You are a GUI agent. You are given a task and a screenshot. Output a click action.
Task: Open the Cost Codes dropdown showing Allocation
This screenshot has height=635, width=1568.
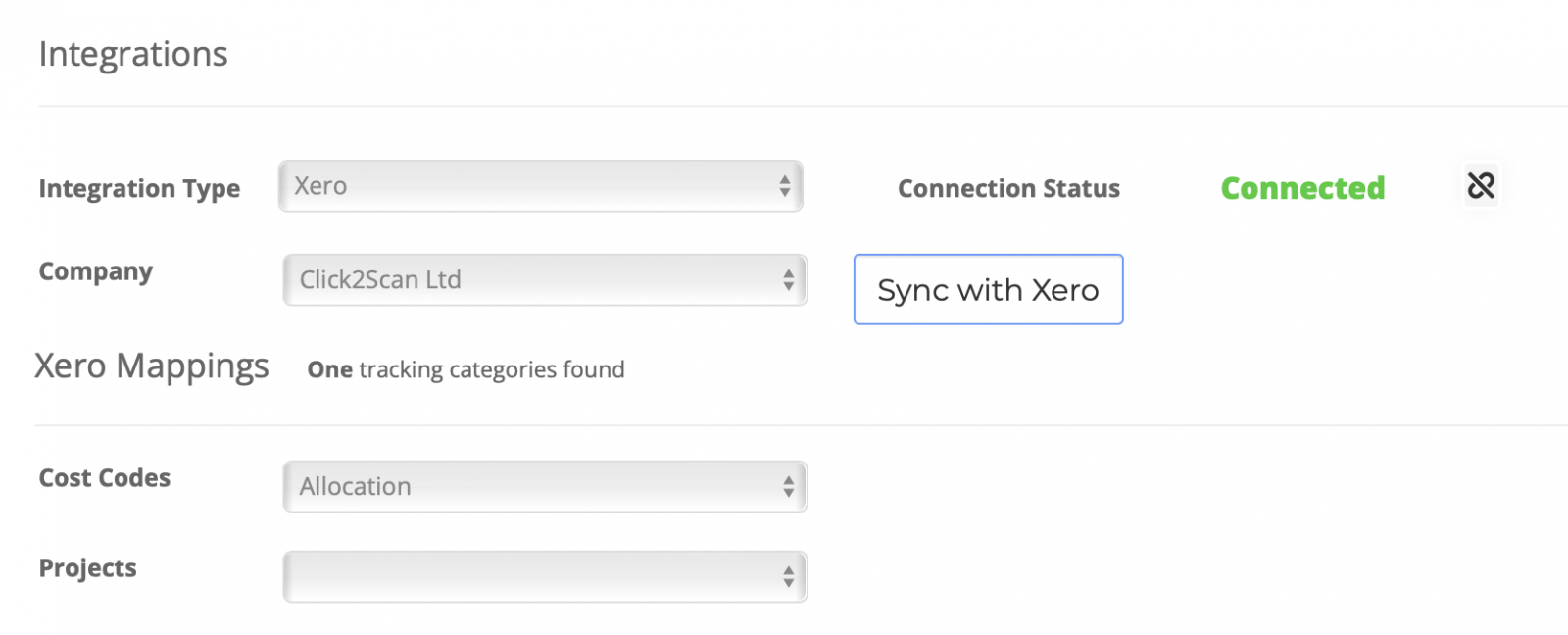click(545, 487)
